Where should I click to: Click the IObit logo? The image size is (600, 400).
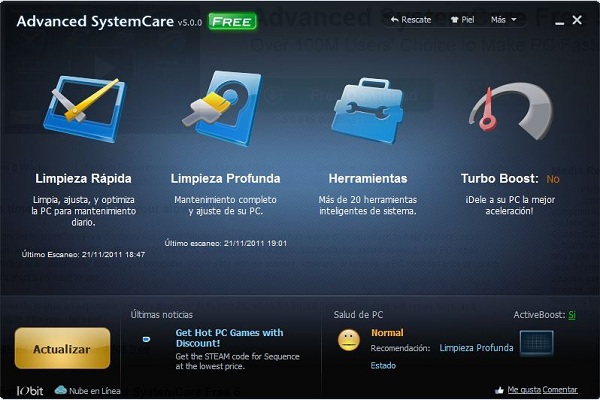pyautogui.click(x=28, y=389)
